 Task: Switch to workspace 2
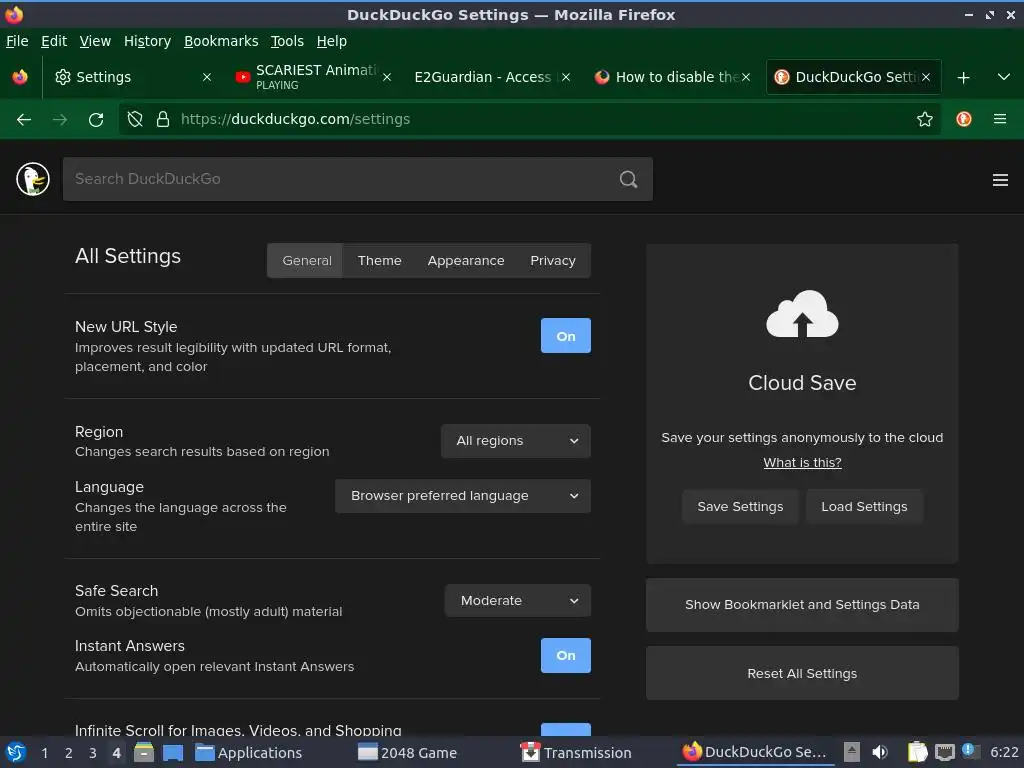69,753
